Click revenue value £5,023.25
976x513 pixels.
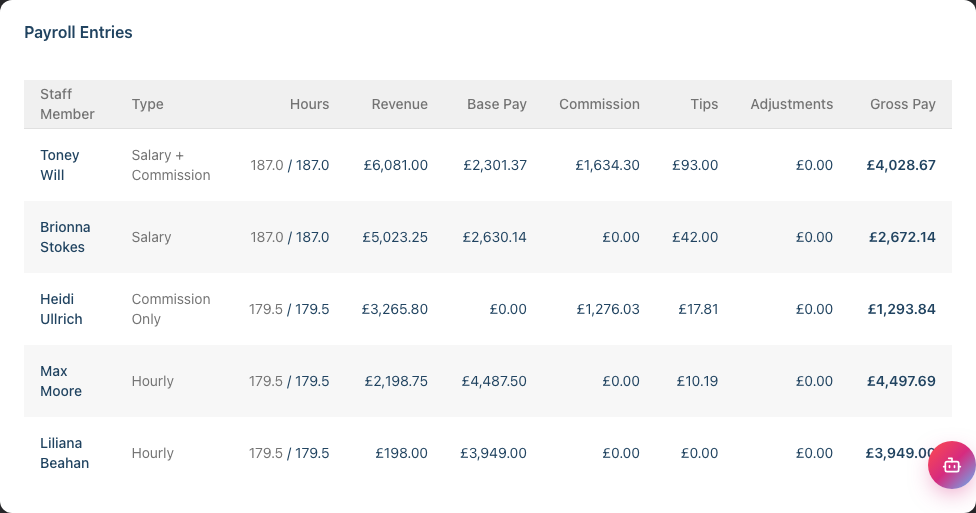pos(395,237)
